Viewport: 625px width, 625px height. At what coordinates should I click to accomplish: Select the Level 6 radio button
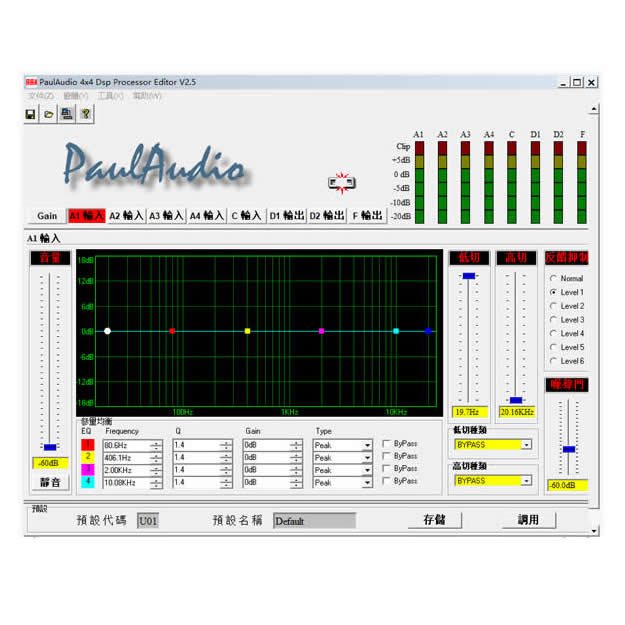pyautogui.click(x=553, y=361)
